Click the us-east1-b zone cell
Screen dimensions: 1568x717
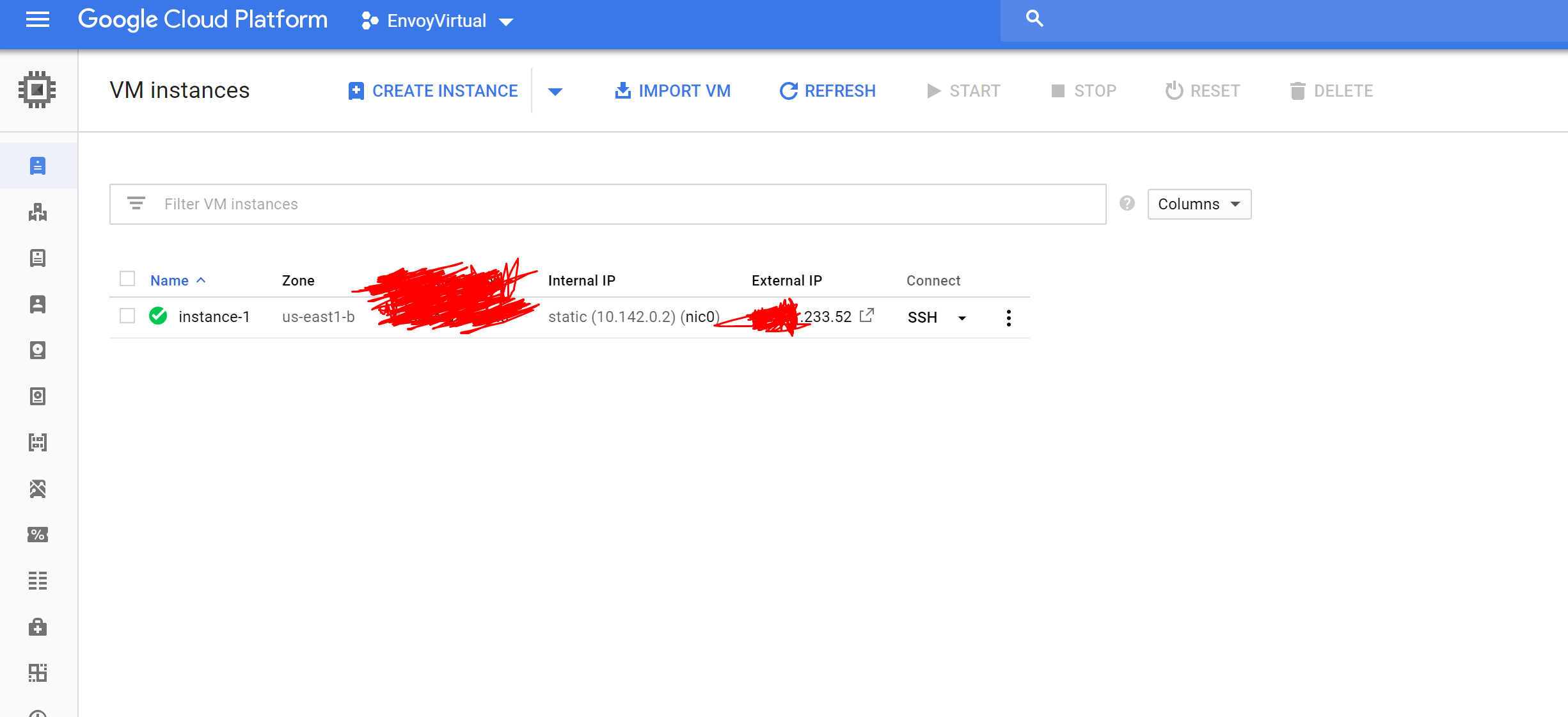[x=319, y=317]
